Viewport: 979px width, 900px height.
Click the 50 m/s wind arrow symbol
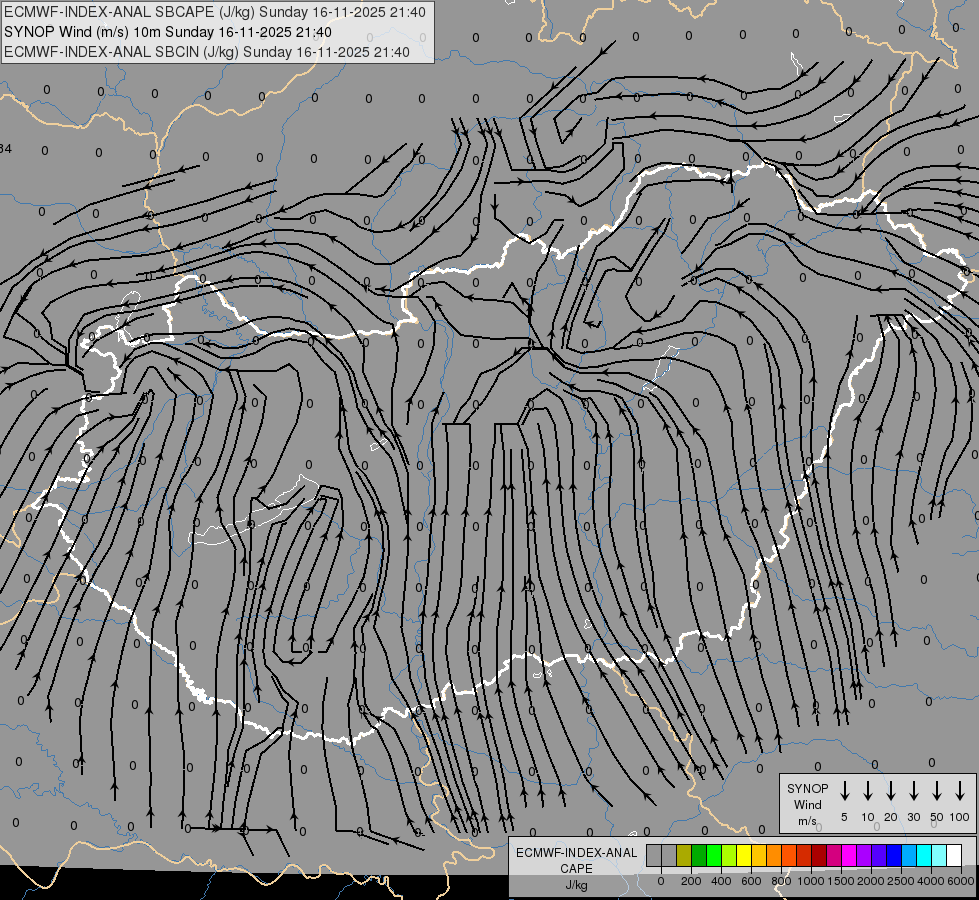tap(937, 791)
